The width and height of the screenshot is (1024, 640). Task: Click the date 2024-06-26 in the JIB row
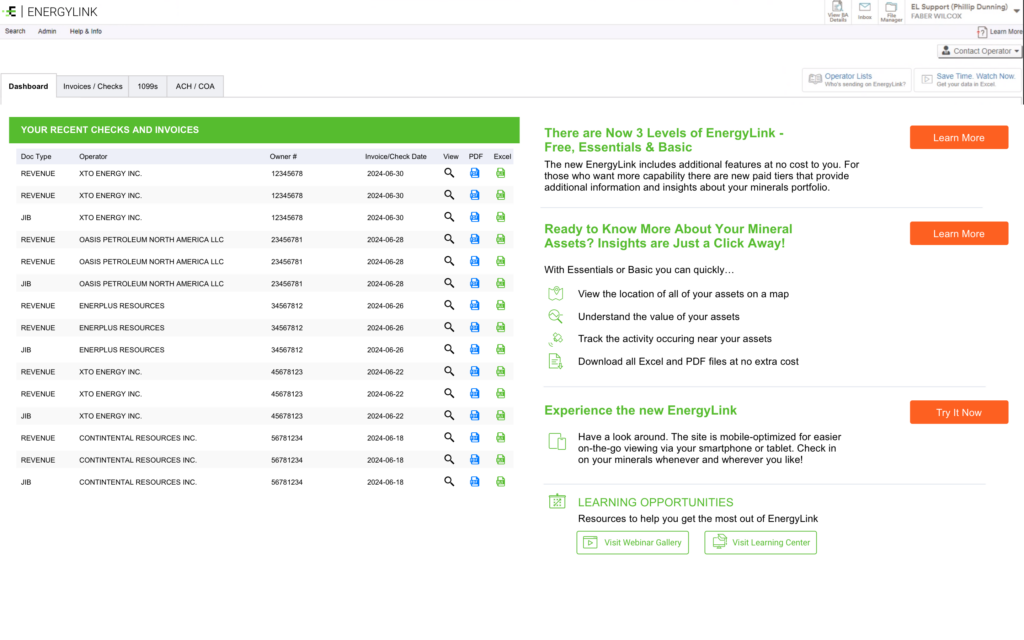point(385,350)
